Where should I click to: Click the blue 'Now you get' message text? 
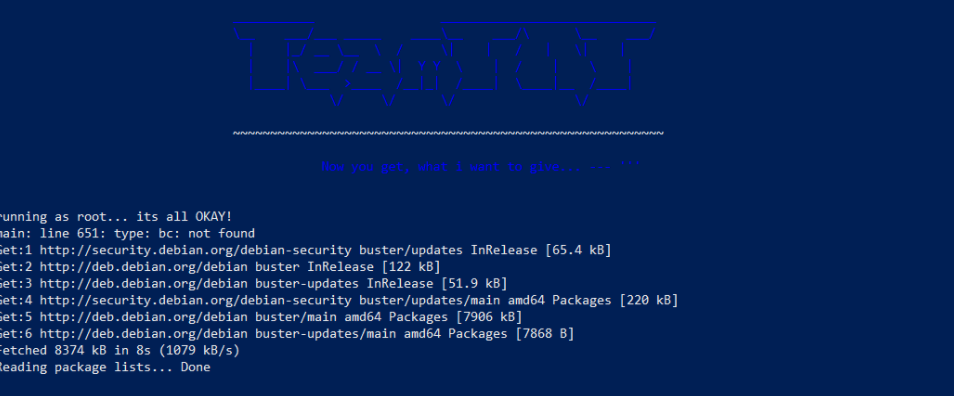pos(481,167)
